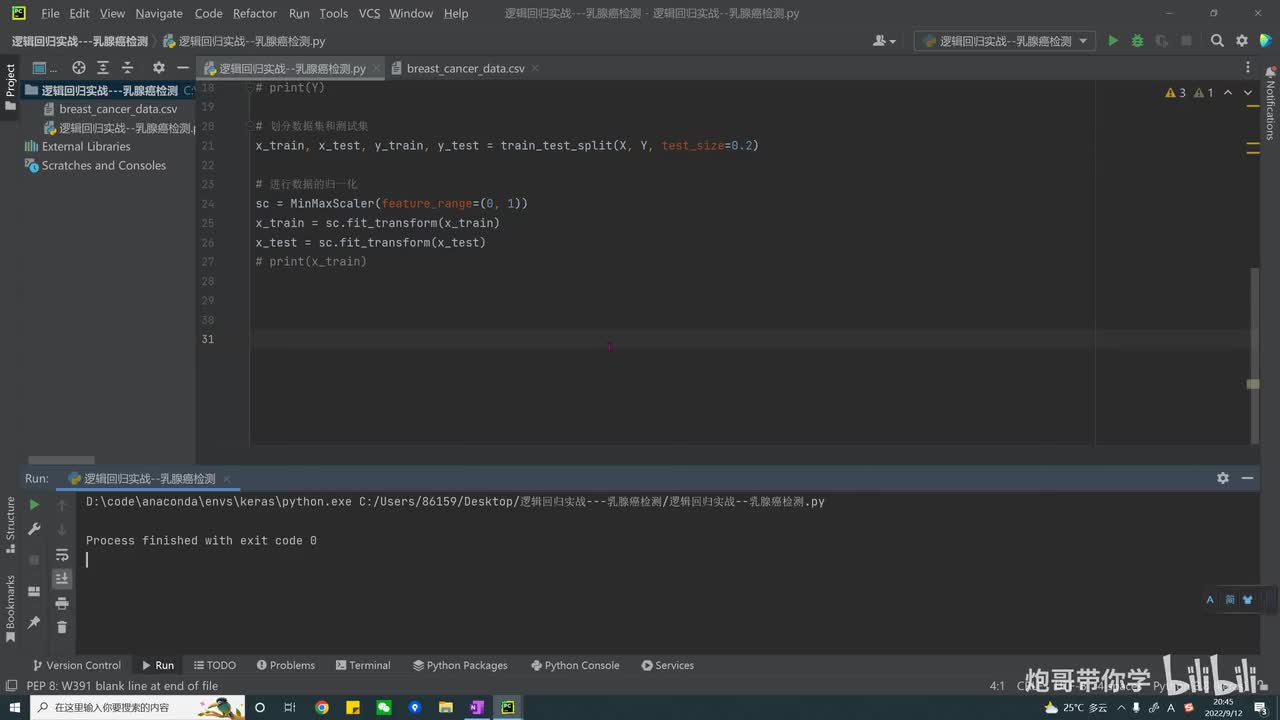The height and width of the screenshot is (720, 1280).
Task: Open WeChat from the taskbar
Action: pos(383,707)
